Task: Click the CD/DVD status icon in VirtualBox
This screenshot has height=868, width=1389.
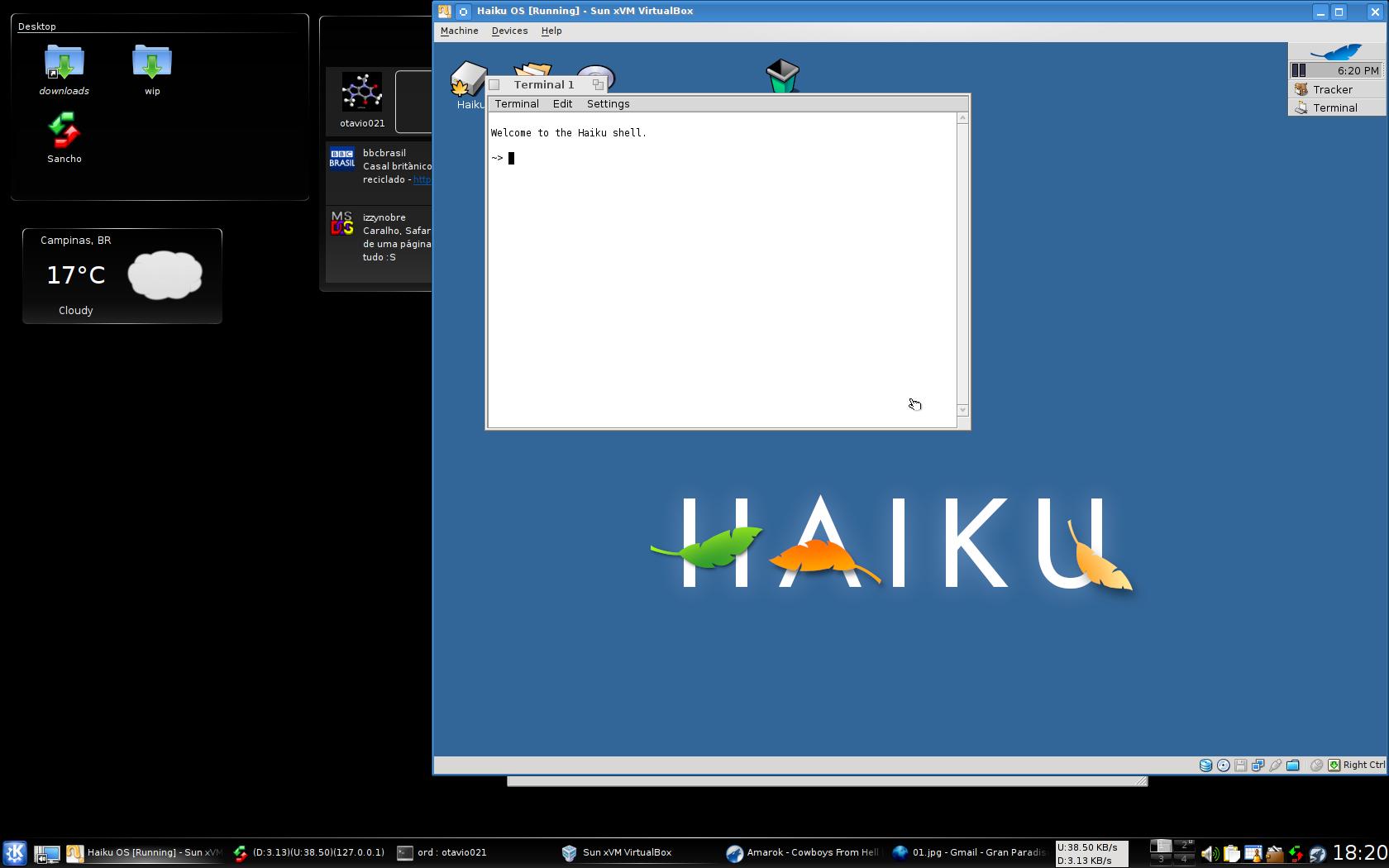Action: tap(1223, 765)
